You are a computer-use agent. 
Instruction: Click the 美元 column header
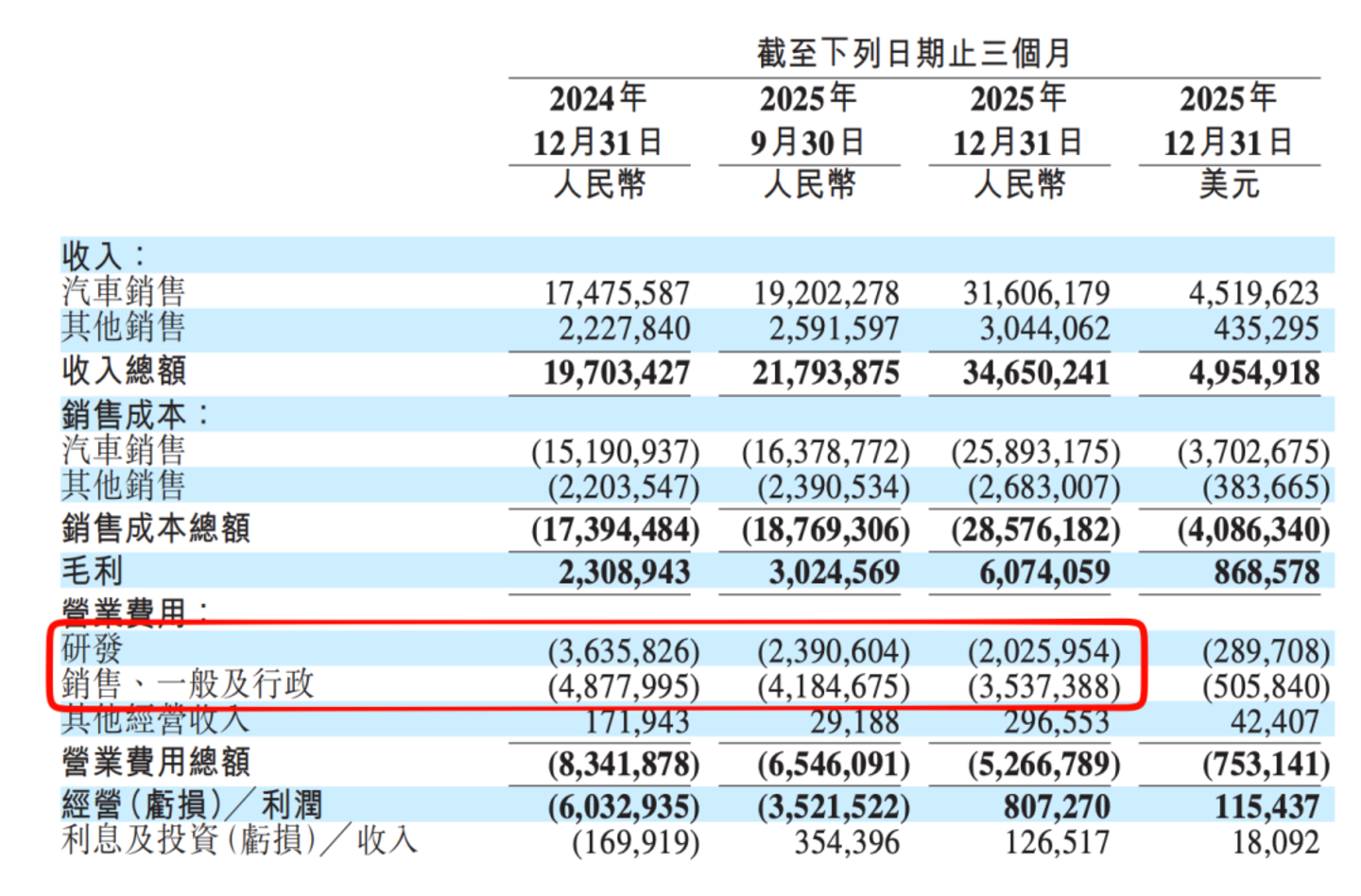tap(1229, 186)
